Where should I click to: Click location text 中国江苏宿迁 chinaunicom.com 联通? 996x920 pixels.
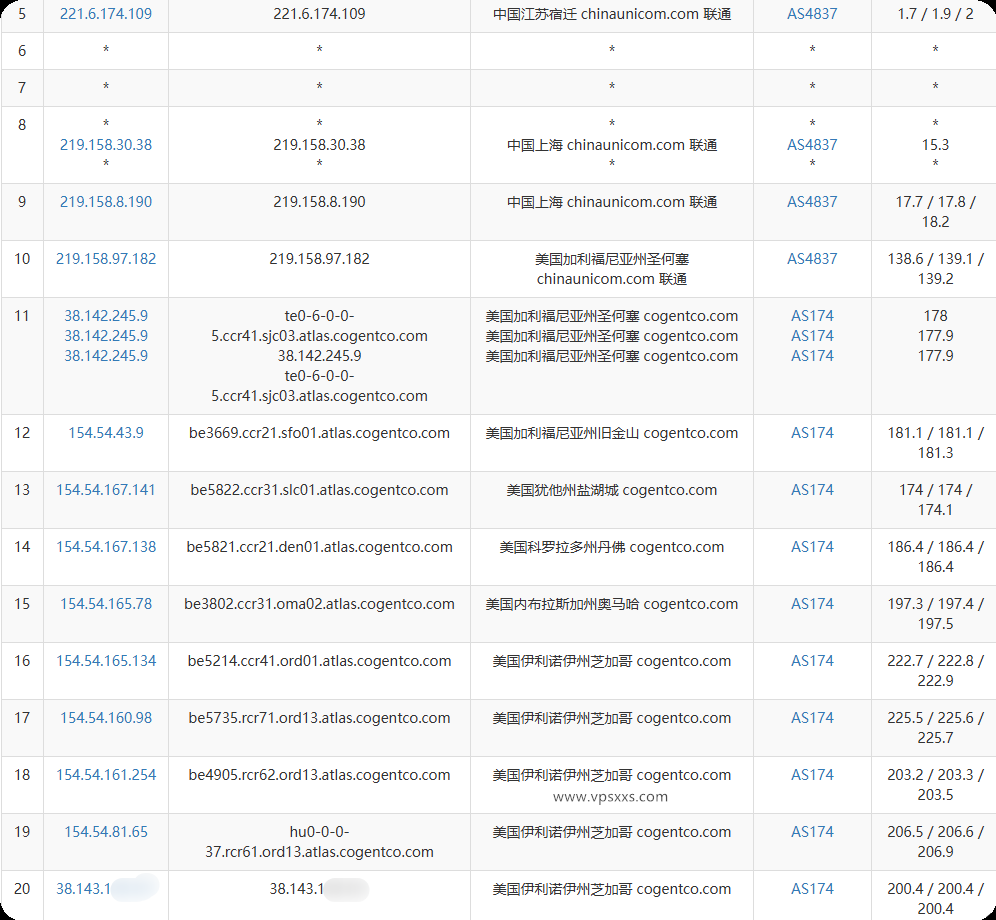click(612, 14)
